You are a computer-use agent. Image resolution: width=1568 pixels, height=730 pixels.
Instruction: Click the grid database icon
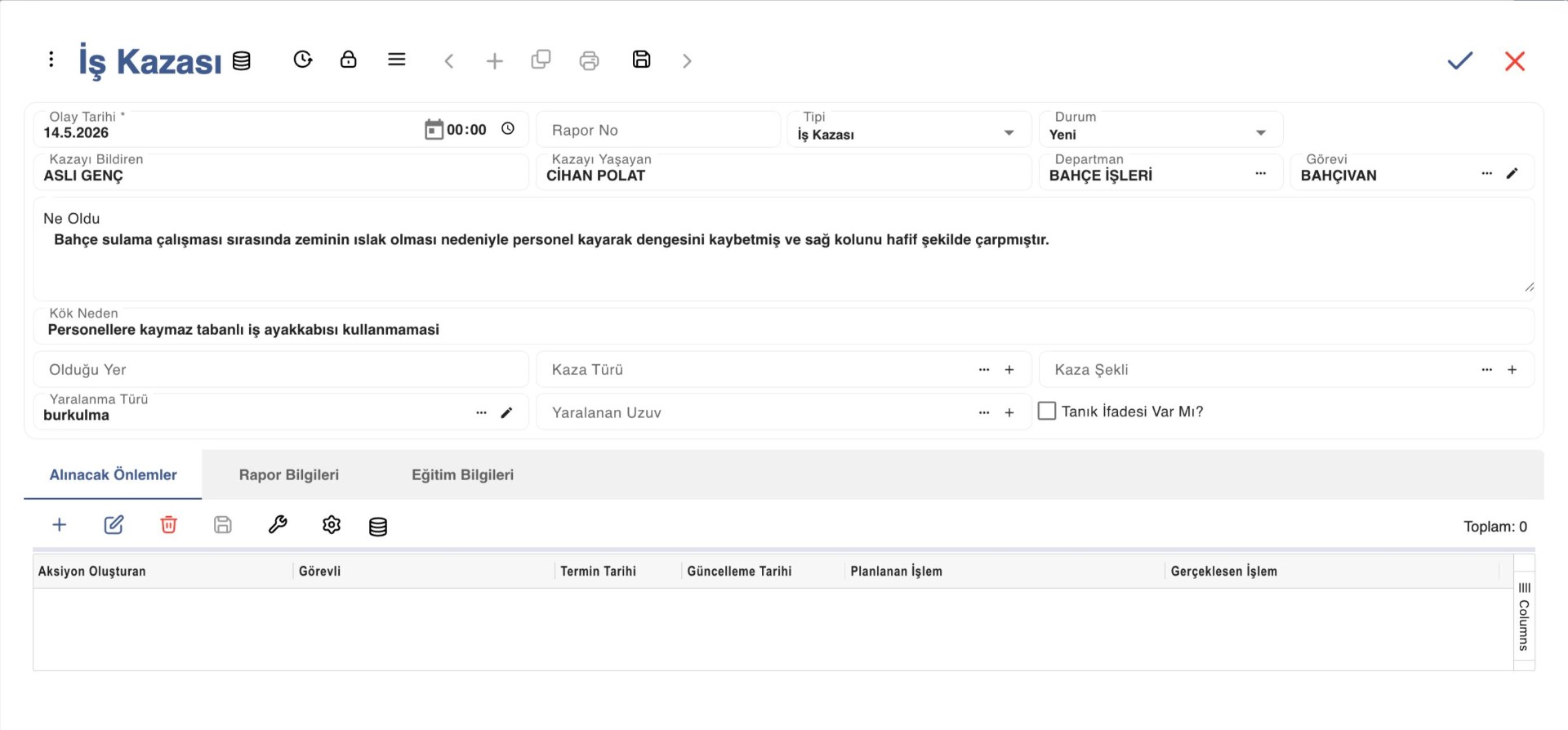click(378, 527)
